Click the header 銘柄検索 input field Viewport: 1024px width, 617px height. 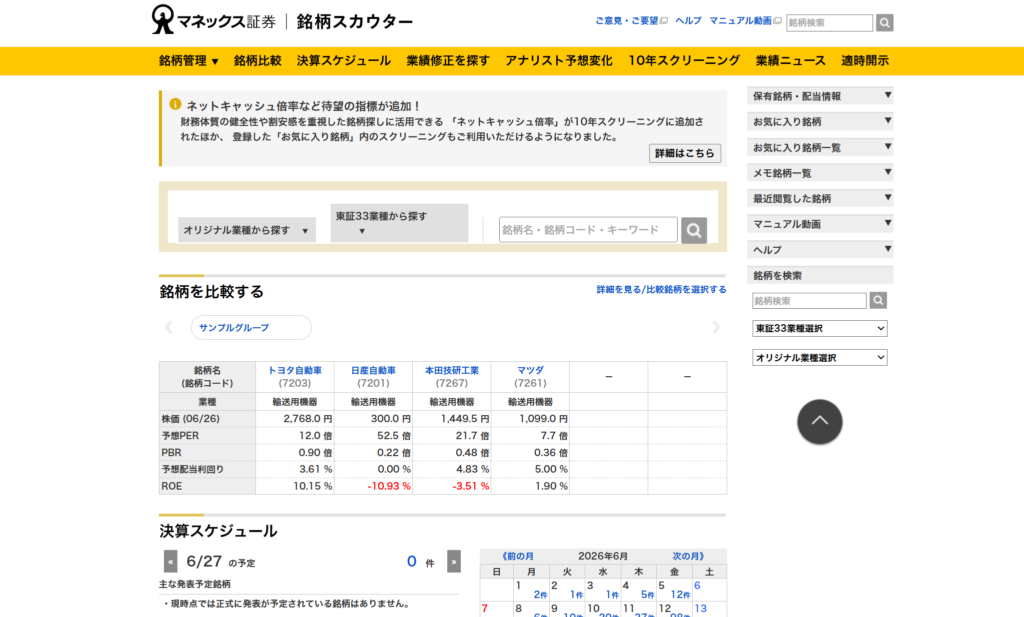(829, 23)
